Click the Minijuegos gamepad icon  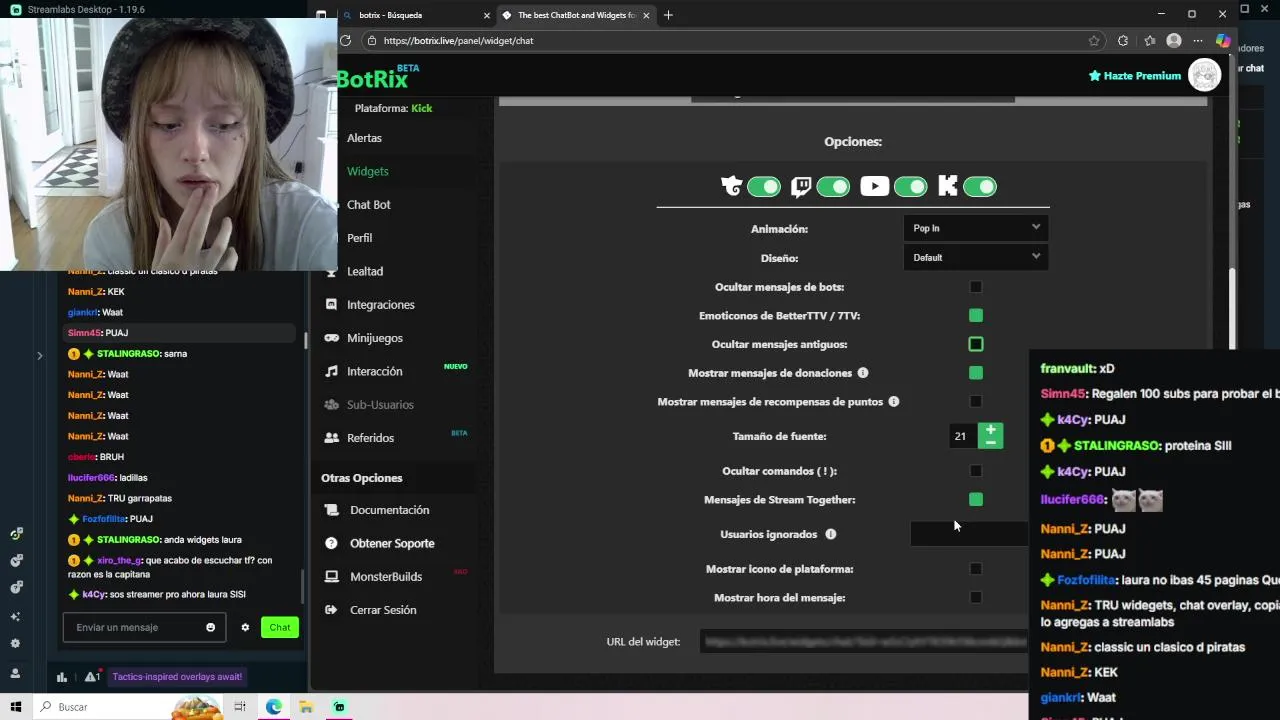332,338
